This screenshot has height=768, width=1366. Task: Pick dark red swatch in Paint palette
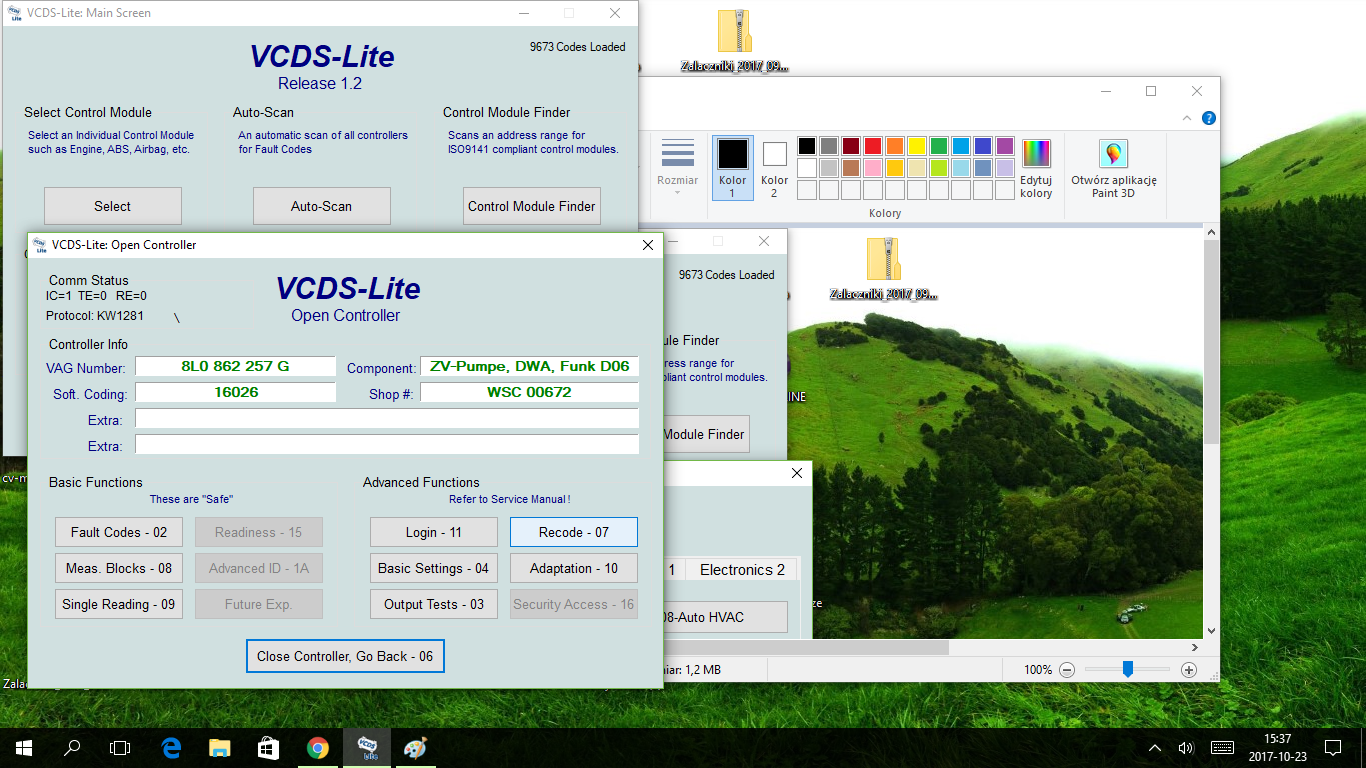click(850, 146)
